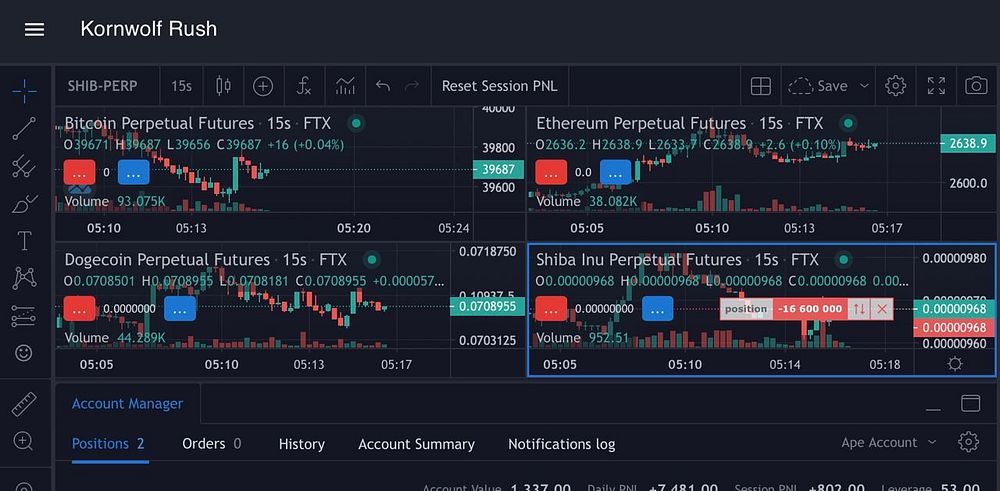Open the History tab
1000x491 pixels.
302,444
